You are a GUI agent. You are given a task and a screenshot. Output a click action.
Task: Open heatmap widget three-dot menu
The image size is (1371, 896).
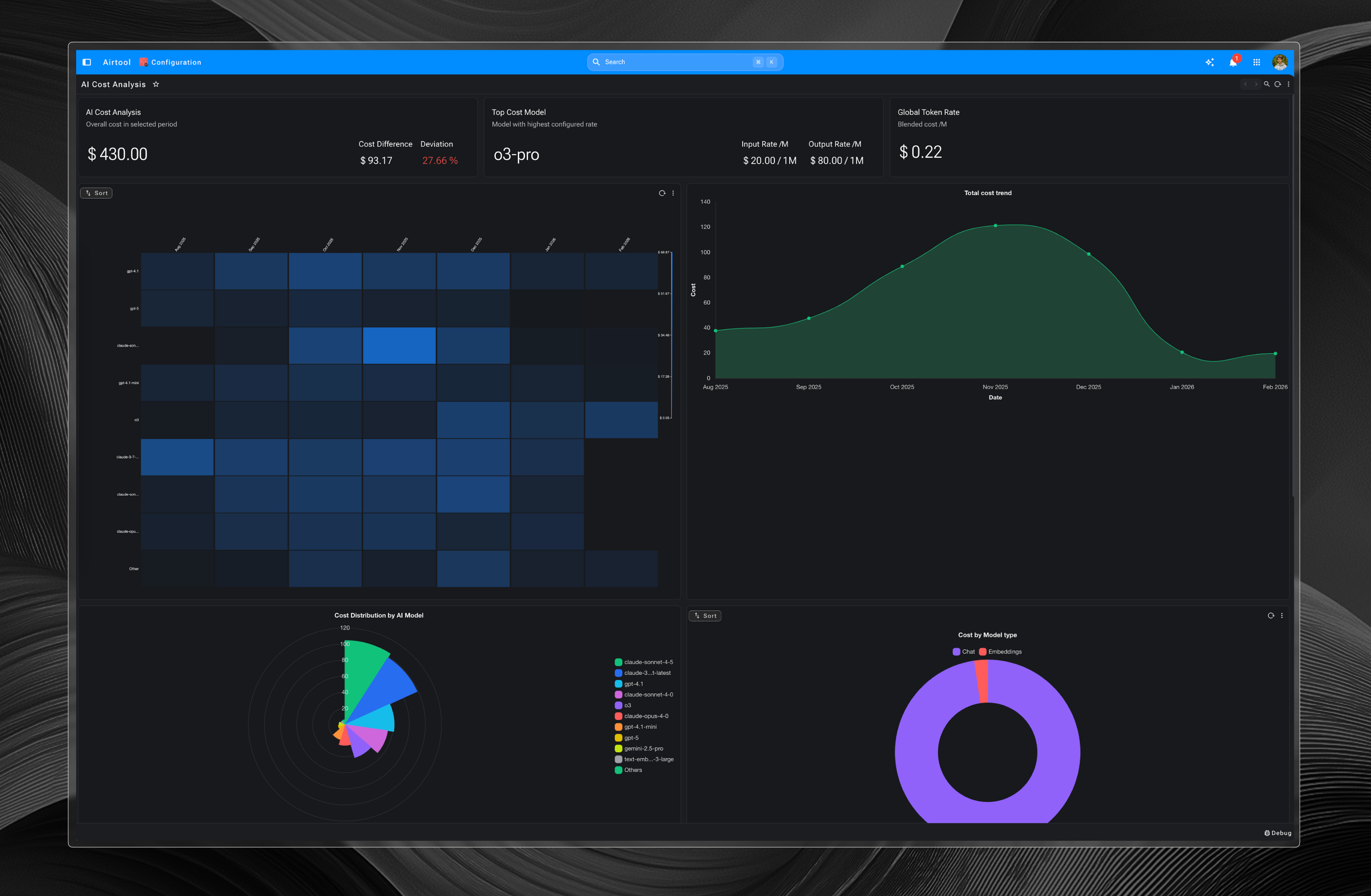tap(673, 193)
